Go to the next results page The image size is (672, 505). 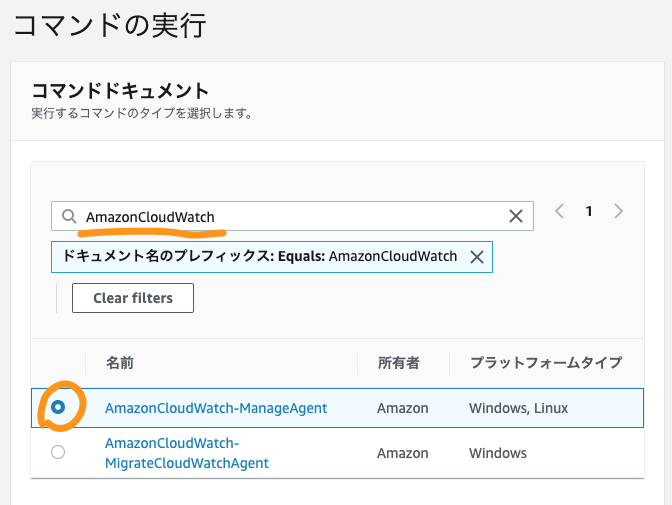tap(618, 211)
